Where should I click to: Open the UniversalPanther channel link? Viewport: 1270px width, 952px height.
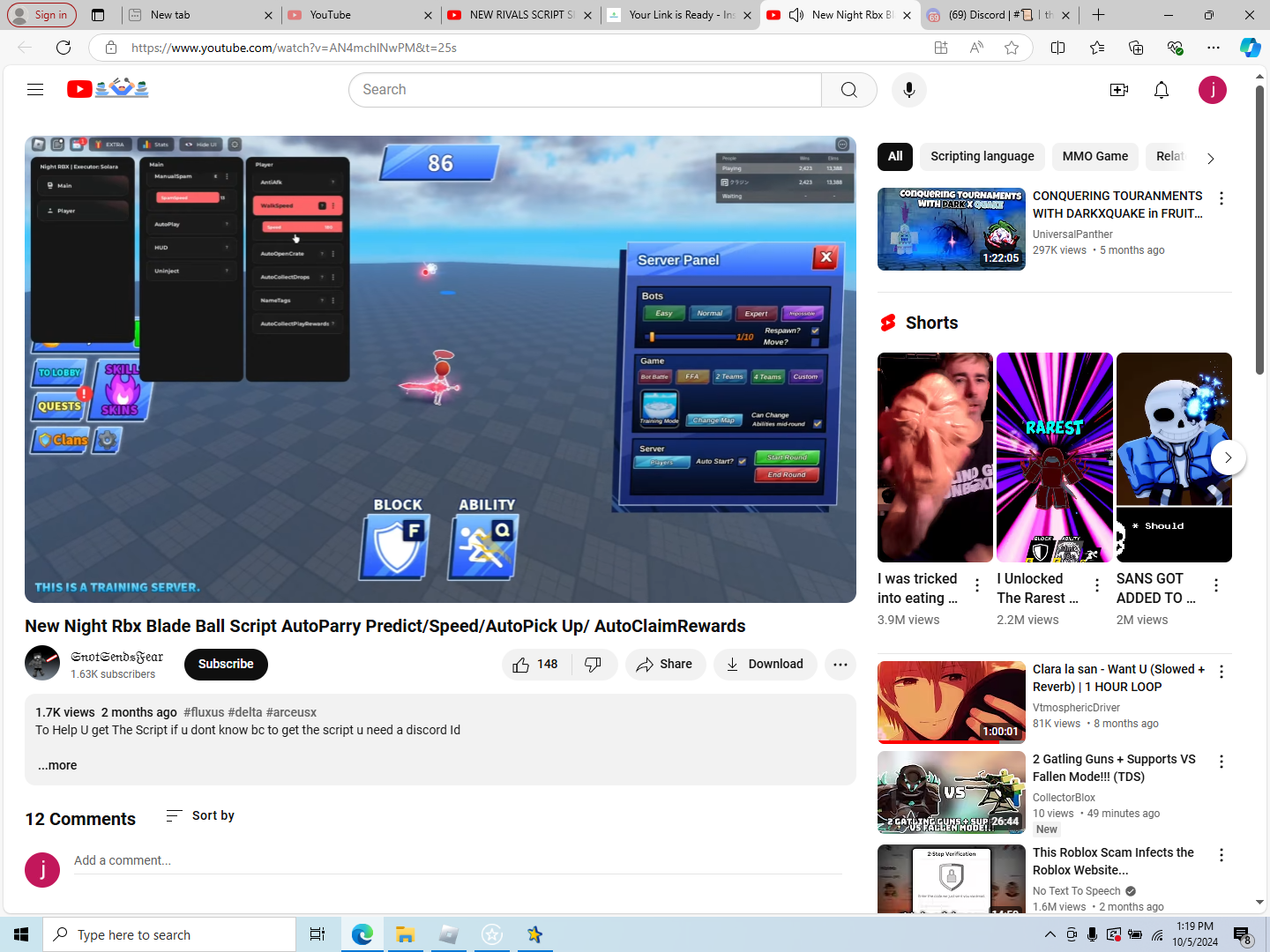[x=1072, y=234]
